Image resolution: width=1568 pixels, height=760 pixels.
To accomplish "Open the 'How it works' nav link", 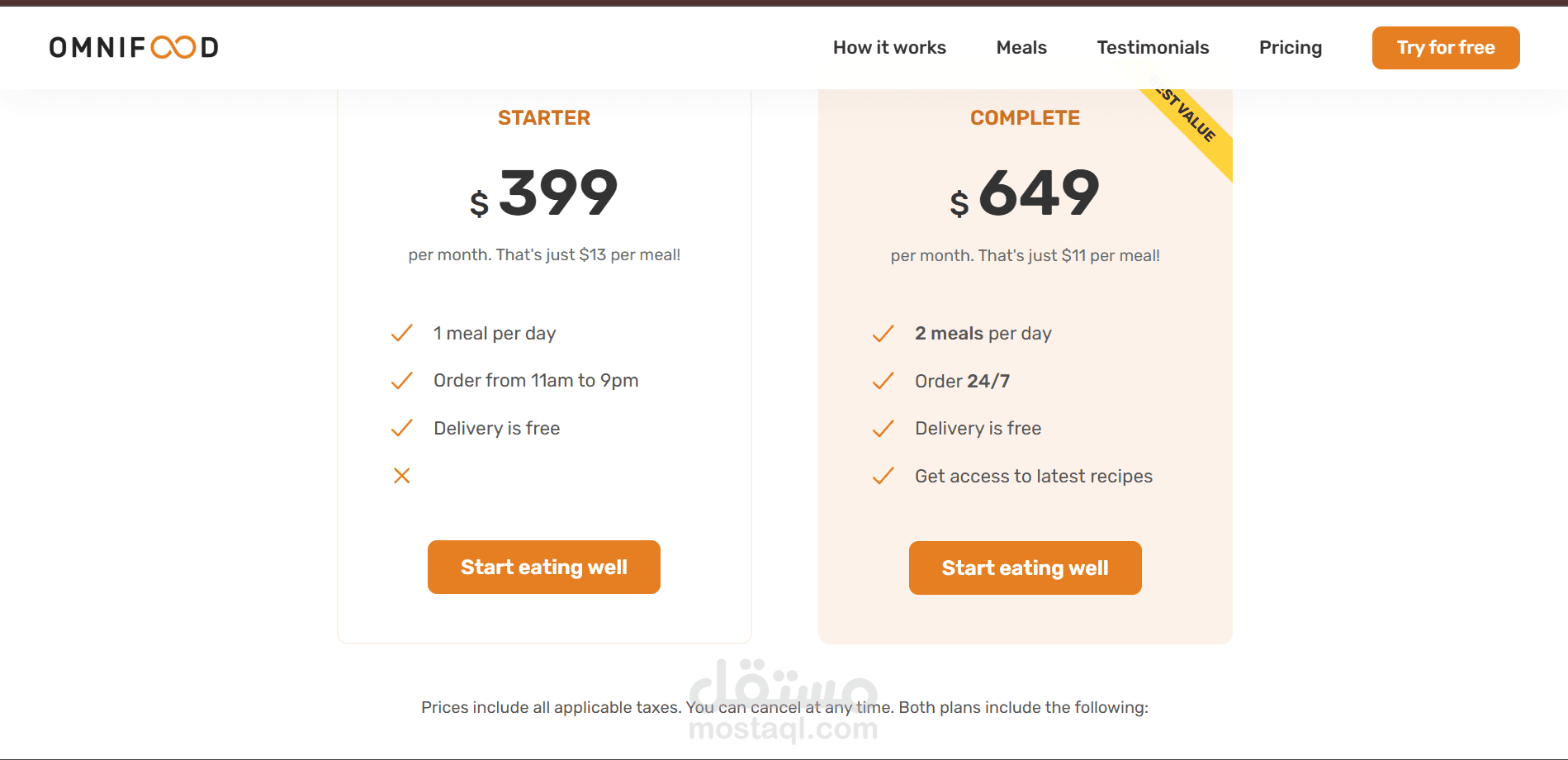I will coord(889,48).
